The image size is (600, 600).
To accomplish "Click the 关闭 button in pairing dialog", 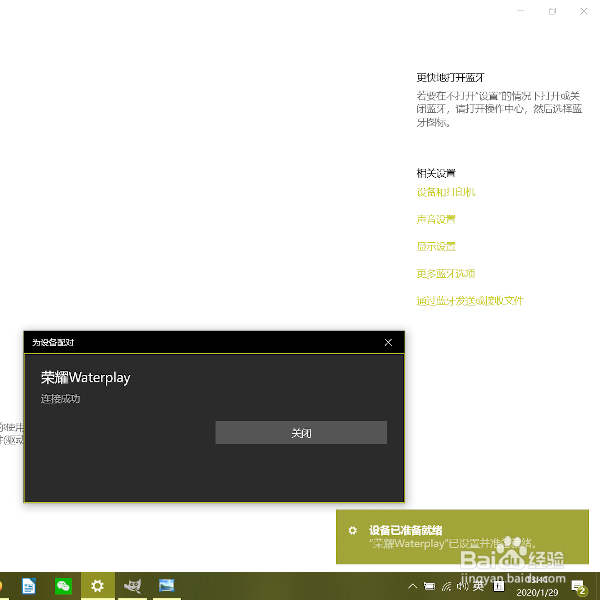I will (x=301, y=432).
